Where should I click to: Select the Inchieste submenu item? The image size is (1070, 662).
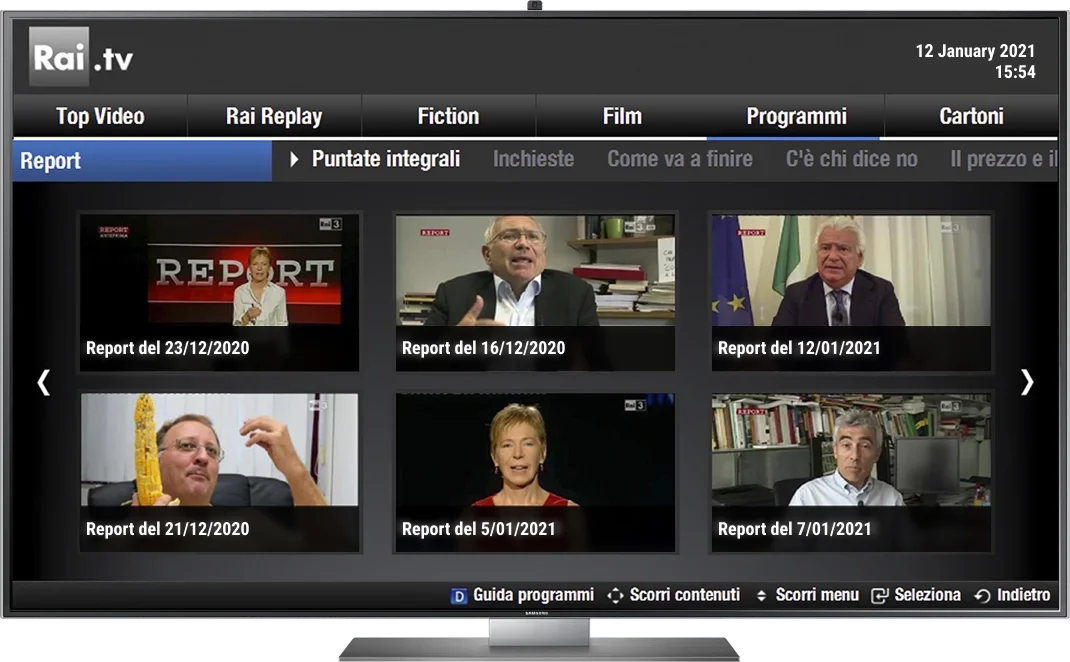(533, 159)
